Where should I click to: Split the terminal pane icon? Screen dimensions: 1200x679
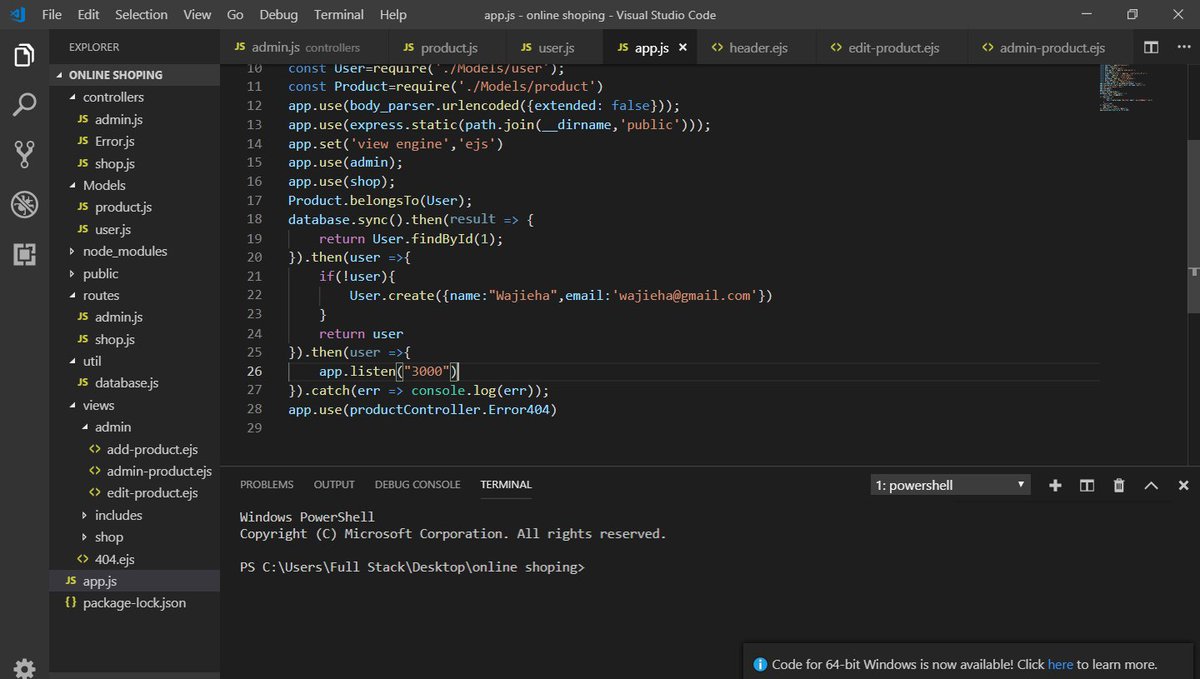pos(1086,485)
